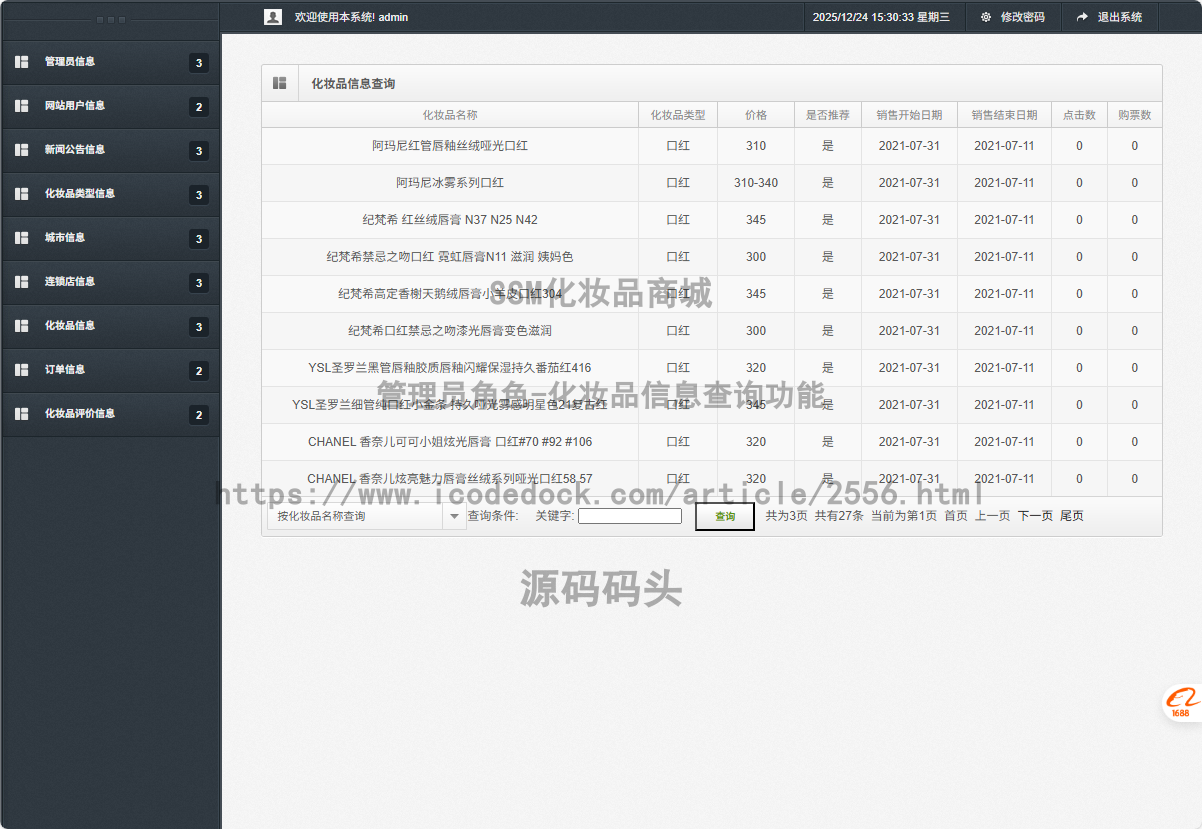The width and height of the screenshot is (1202, 829).
Task: Click inside the 关键字 input field
Action: (x=630, y=515)
